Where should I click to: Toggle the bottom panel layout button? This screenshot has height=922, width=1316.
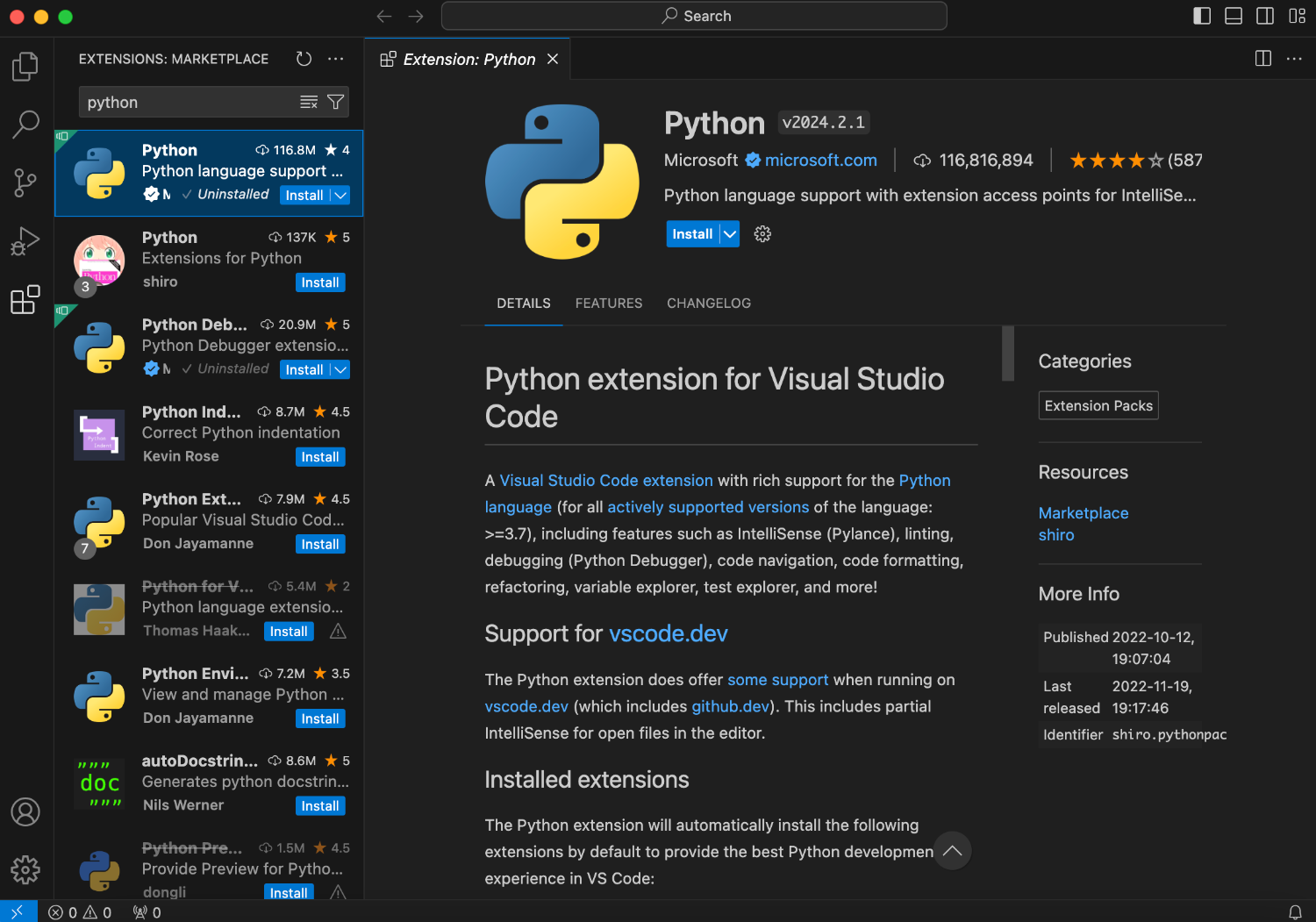(1234, 16)
